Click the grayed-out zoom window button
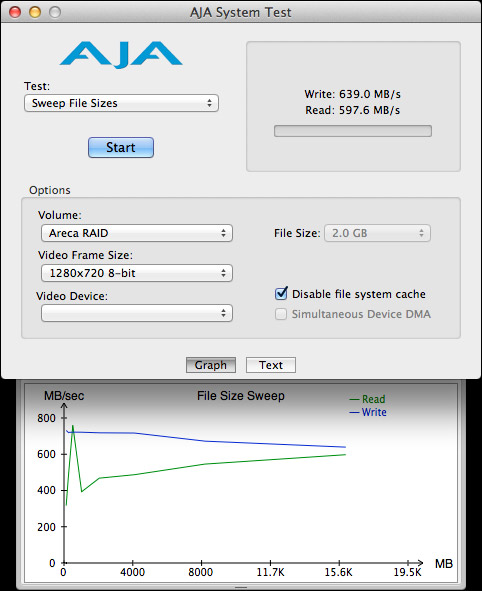Image resolution: width=482 pixels, height=591 pixels. click(55, 12)
